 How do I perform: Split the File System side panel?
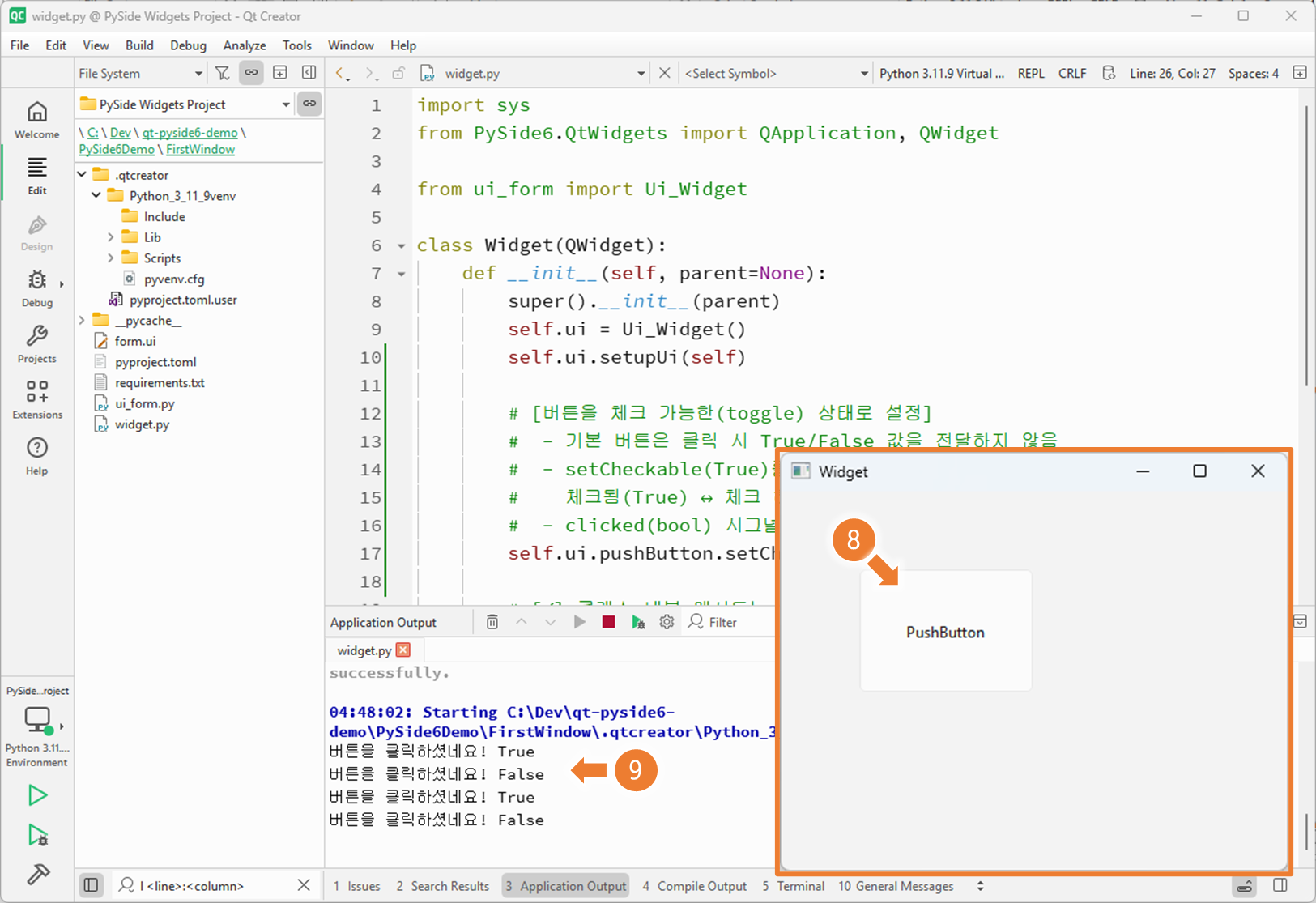280,73
